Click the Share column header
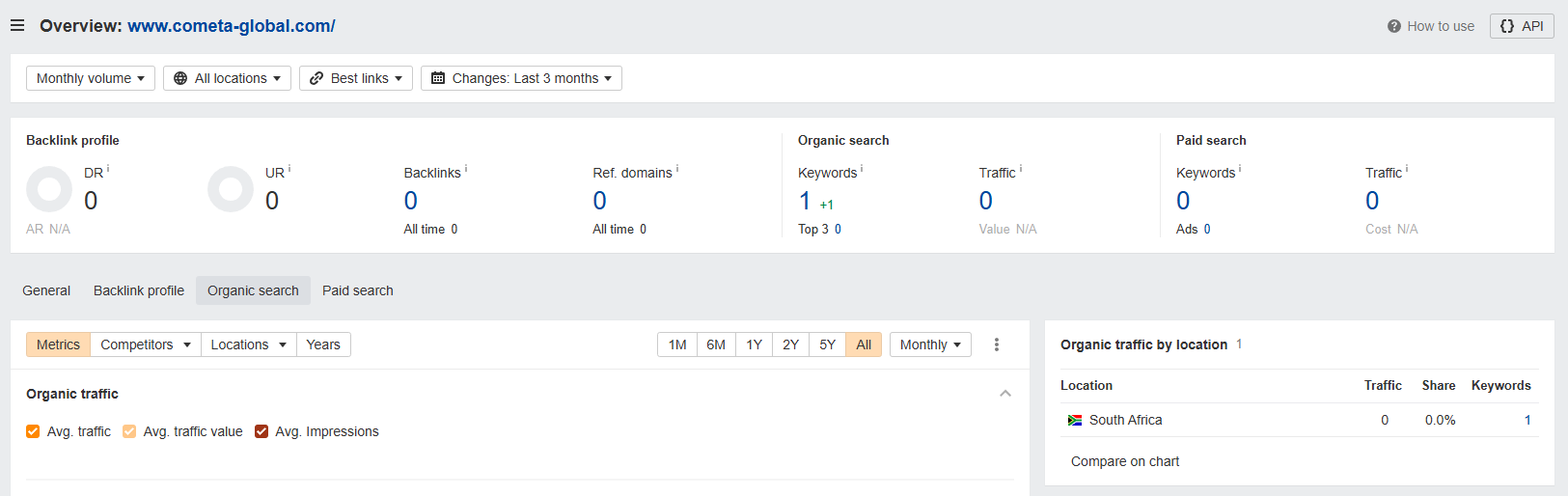Viewport: 1568px width, 496px height. pyautogui.click(x=1439, y=385)
